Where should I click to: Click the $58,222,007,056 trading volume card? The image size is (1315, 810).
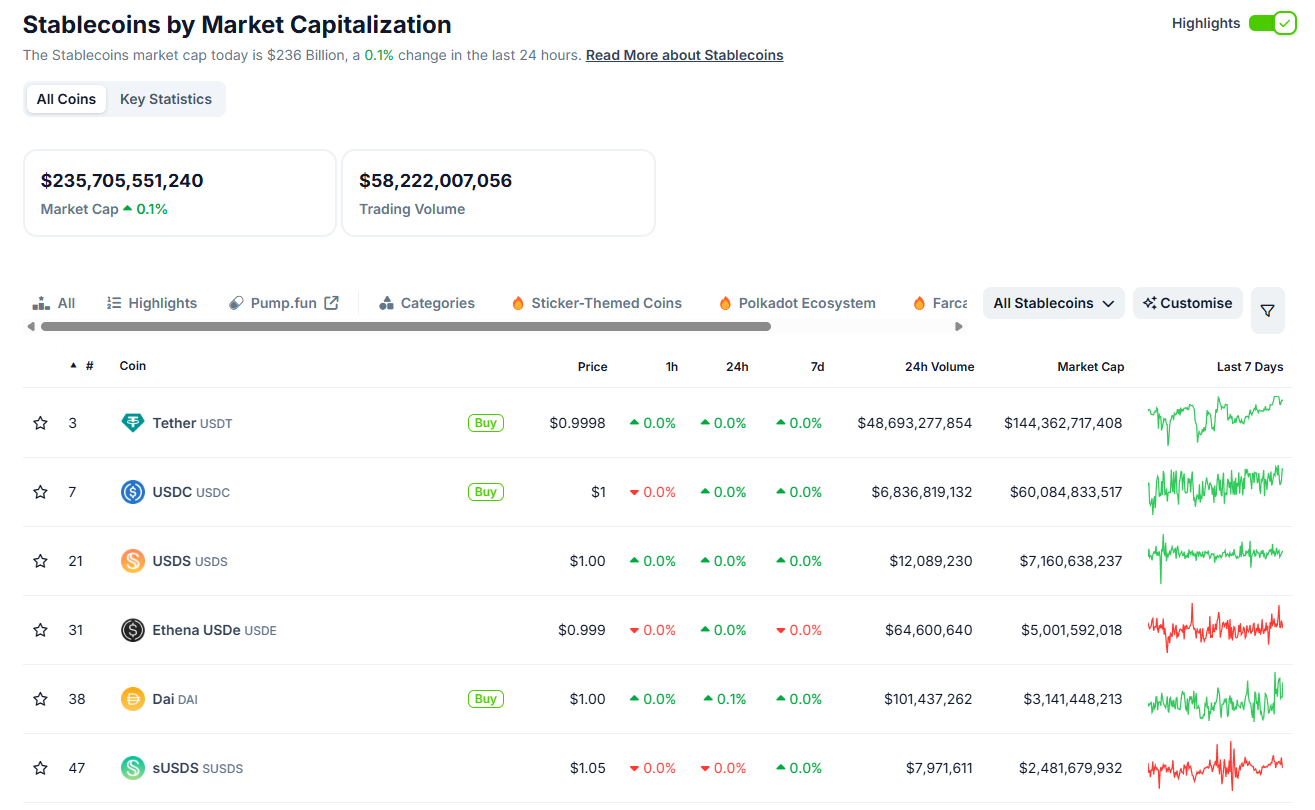pos(499,193)
